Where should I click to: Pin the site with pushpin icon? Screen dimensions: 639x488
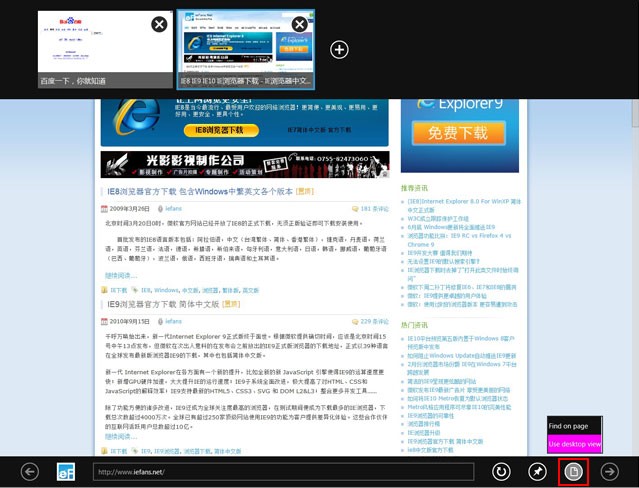pyautogui.click(x=537, y=472)
